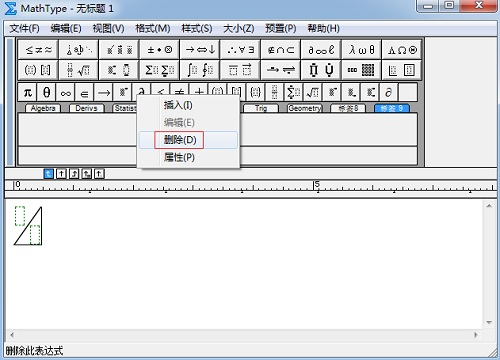Insert the last partial derivative symbol in small bar

tap(389, 92)
